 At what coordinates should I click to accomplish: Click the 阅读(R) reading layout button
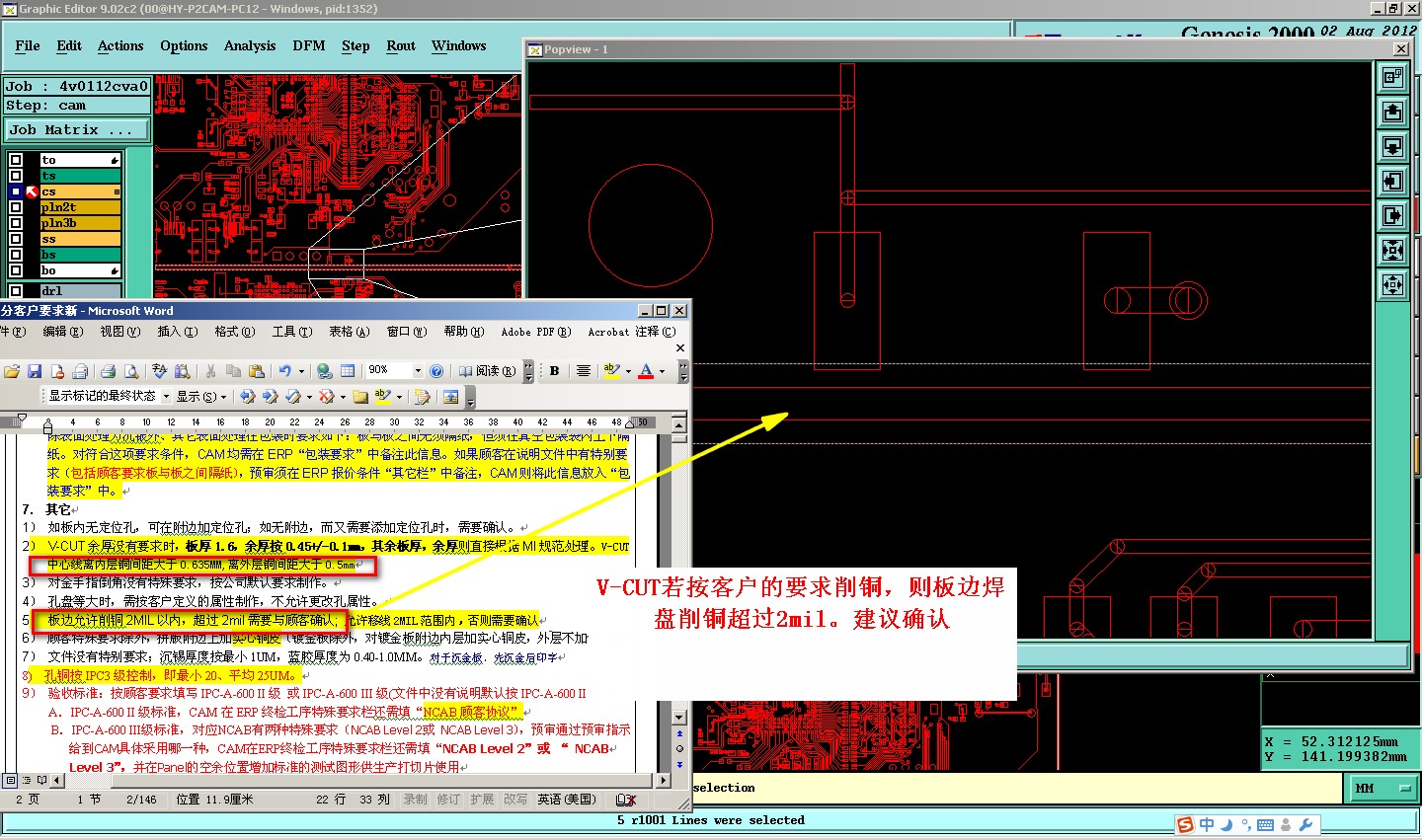487,371
